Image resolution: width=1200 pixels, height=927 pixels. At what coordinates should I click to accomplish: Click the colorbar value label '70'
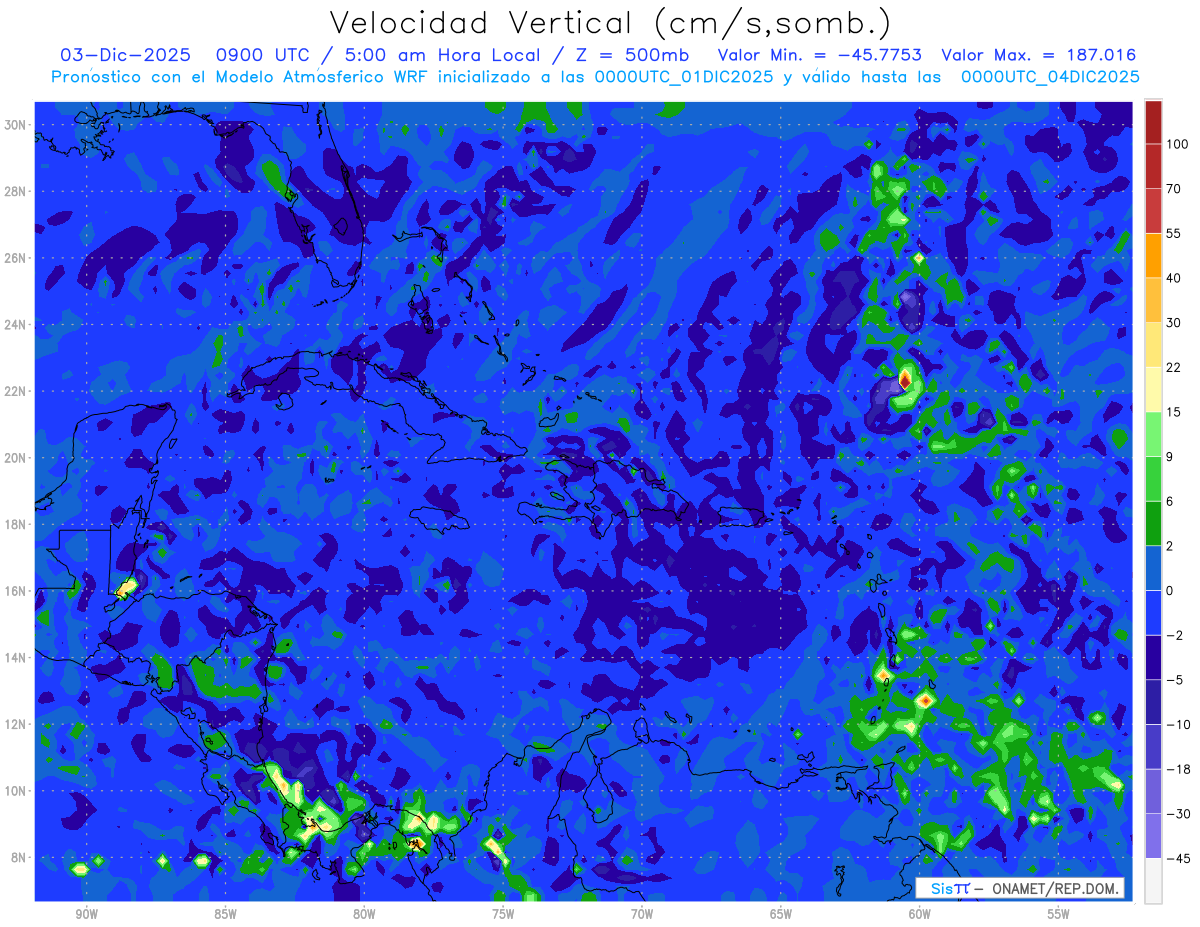1174,189
